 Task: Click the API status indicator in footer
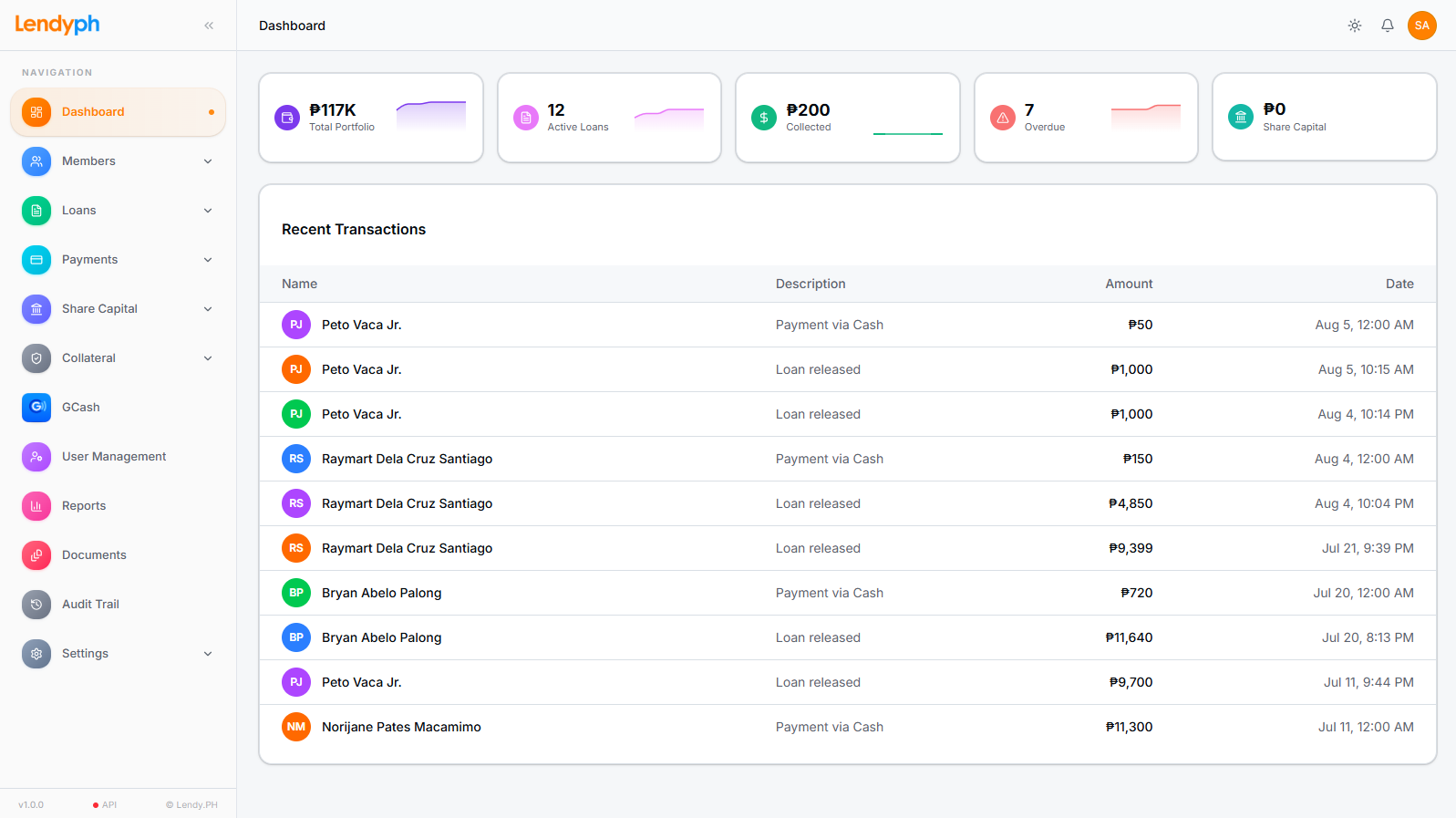tap(105, 805)
